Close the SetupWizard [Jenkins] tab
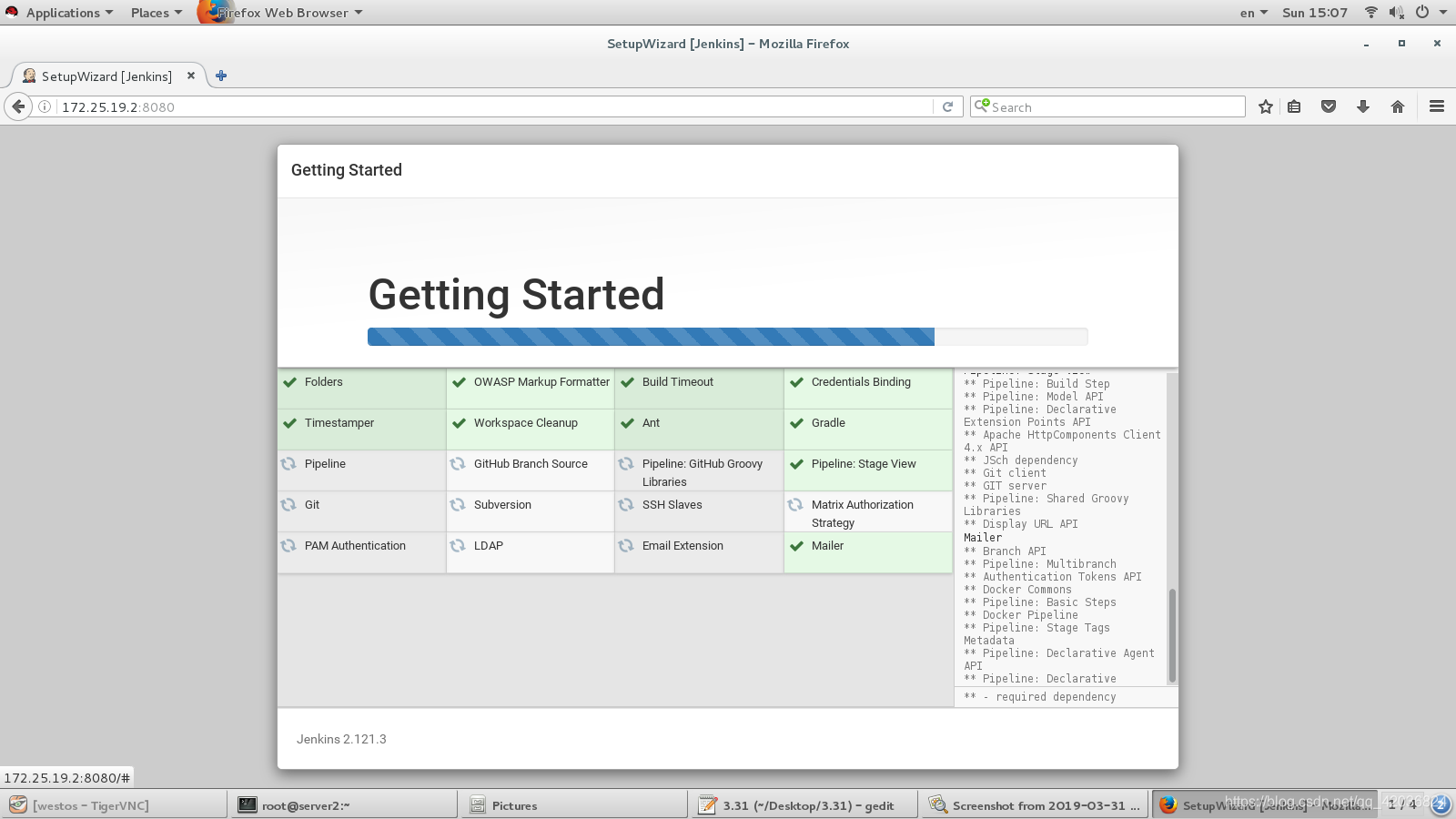 tap(191, 76)
